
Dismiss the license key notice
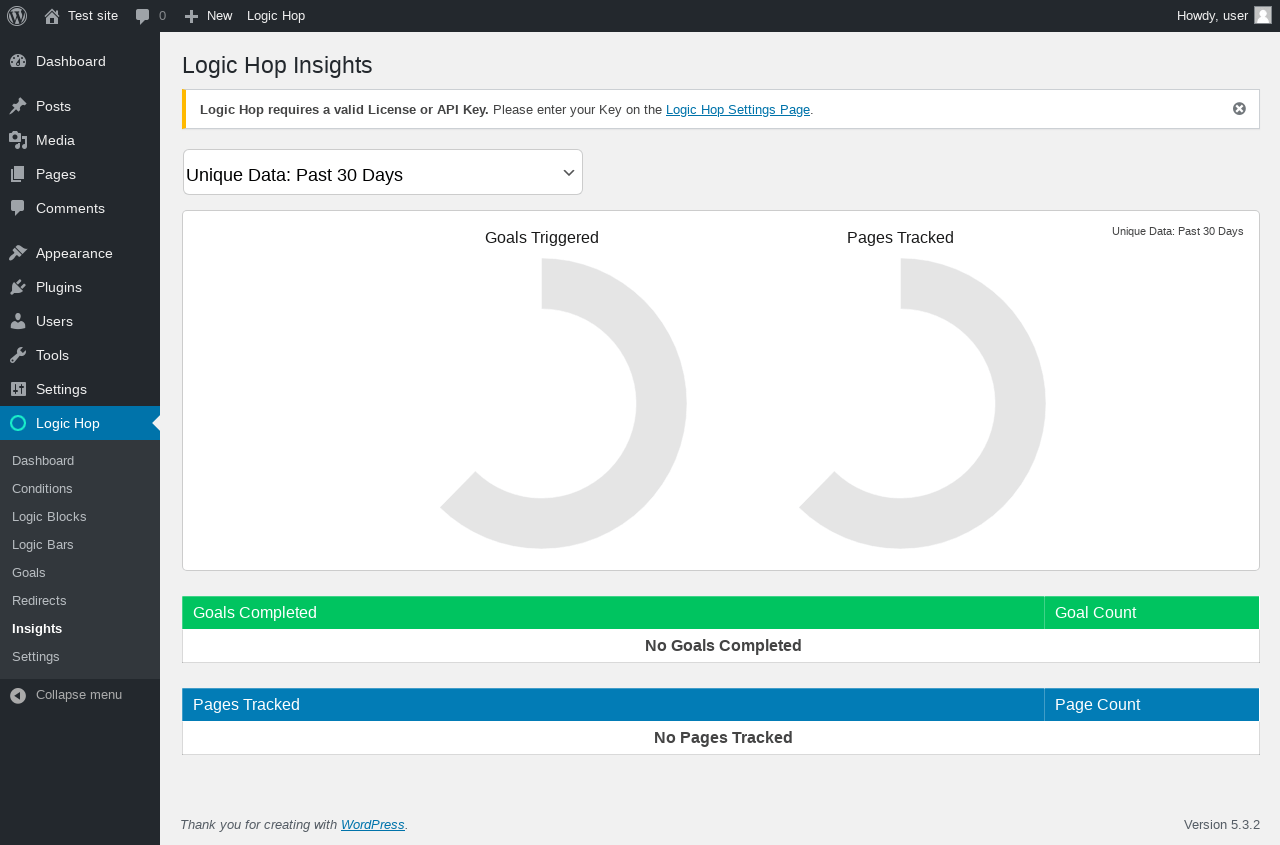(1239, 109)
